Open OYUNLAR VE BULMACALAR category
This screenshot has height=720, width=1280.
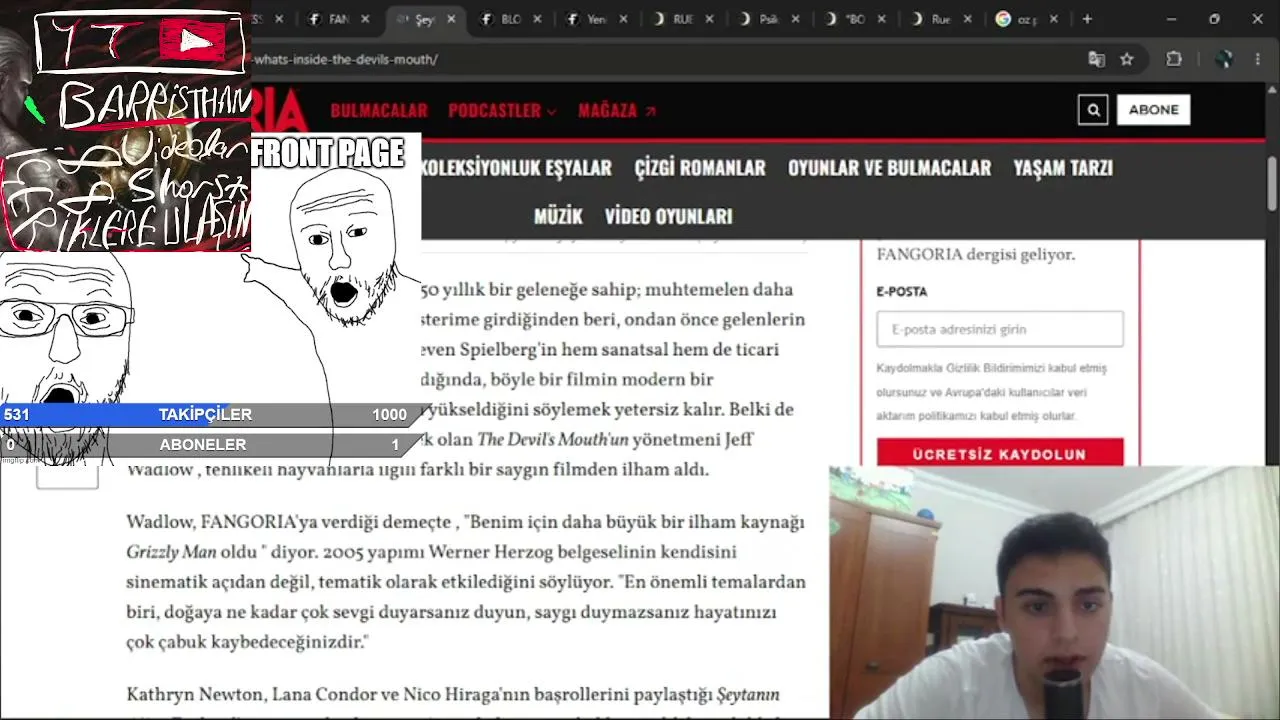[889, 168]
